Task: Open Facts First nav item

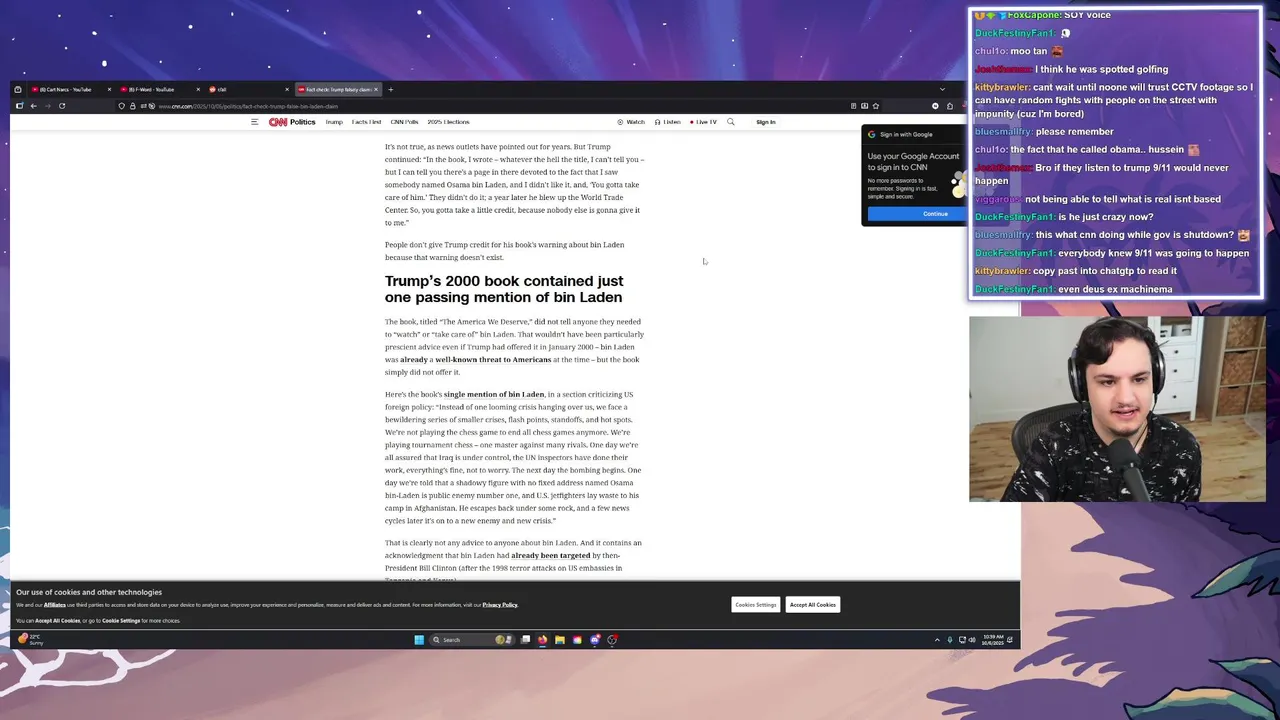Action: pos(366,122)
